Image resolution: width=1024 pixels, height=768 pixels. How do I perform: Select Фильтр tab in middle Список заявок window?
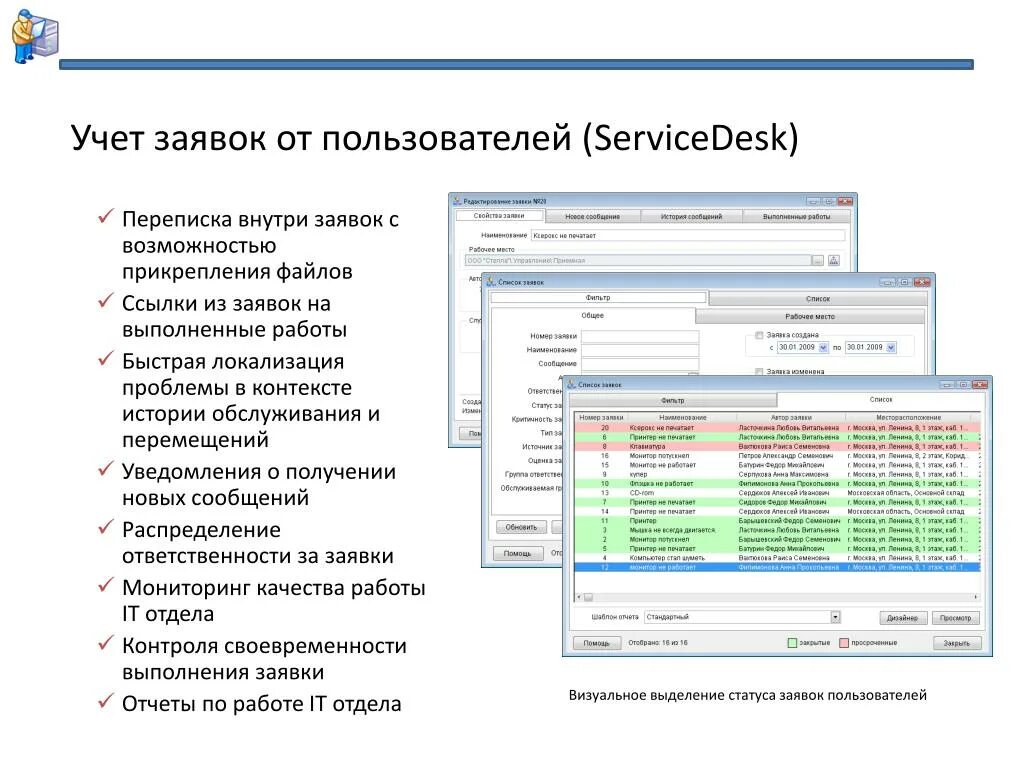[x=598, y=298]
